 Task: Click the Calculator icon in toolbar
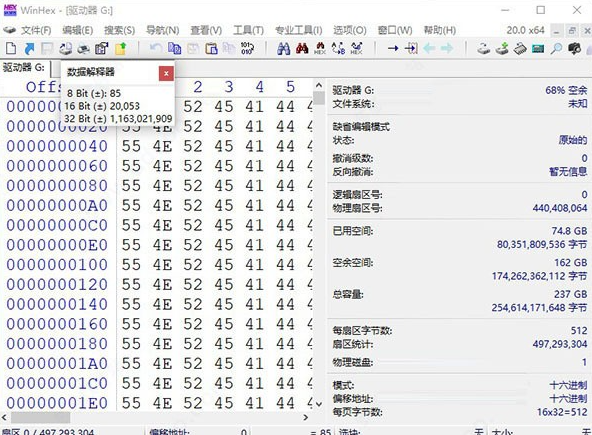coord(538,48)
